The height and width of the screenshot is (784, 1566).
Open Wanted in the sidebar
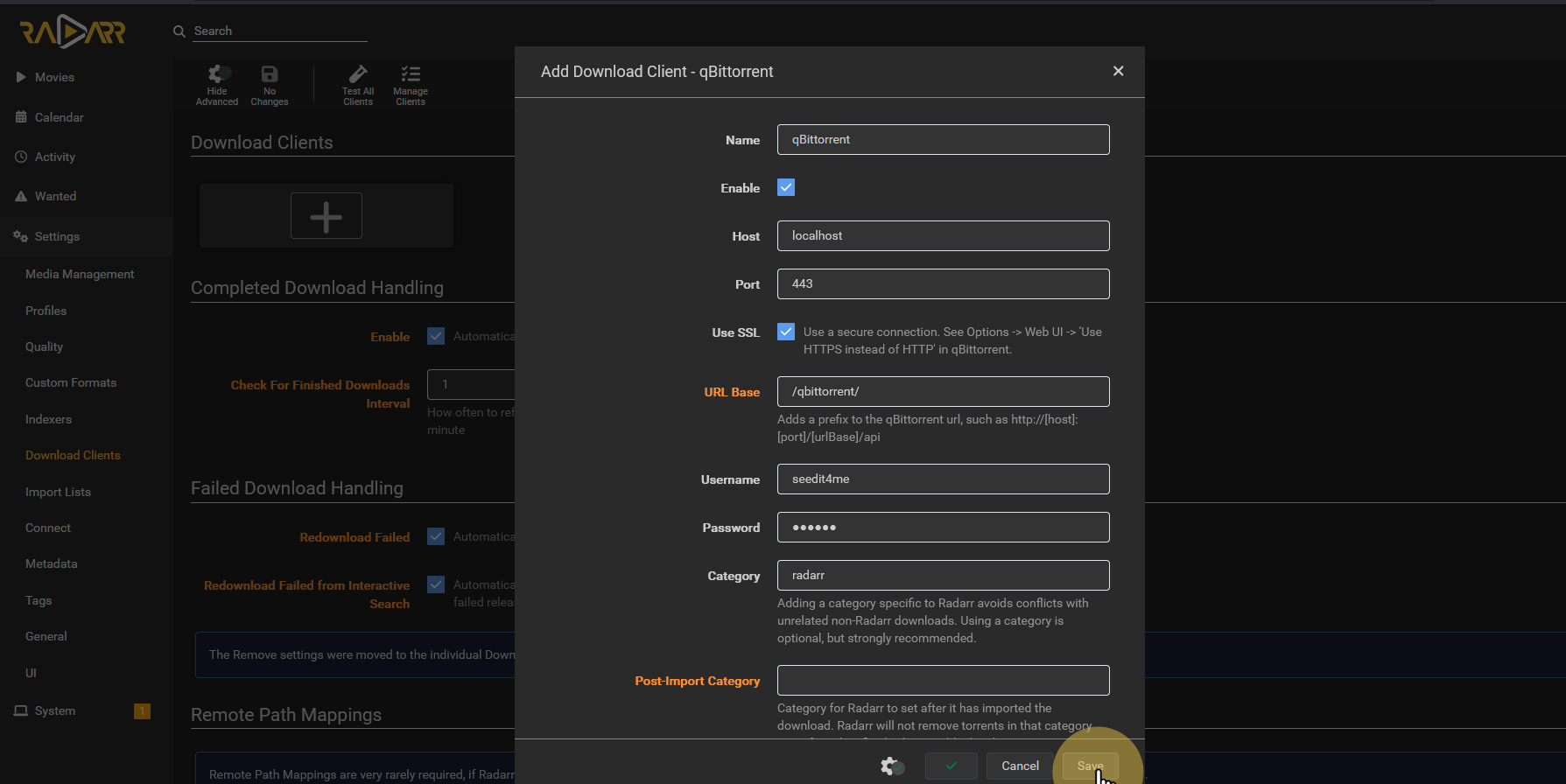55,196
